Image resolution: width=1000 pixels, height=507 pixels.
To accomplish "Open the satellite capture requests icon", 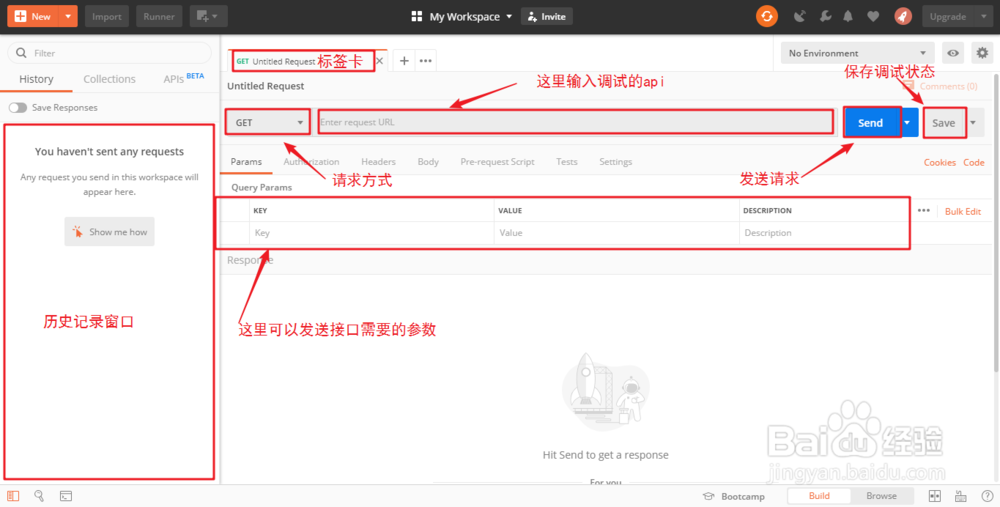I will (800, 17).
